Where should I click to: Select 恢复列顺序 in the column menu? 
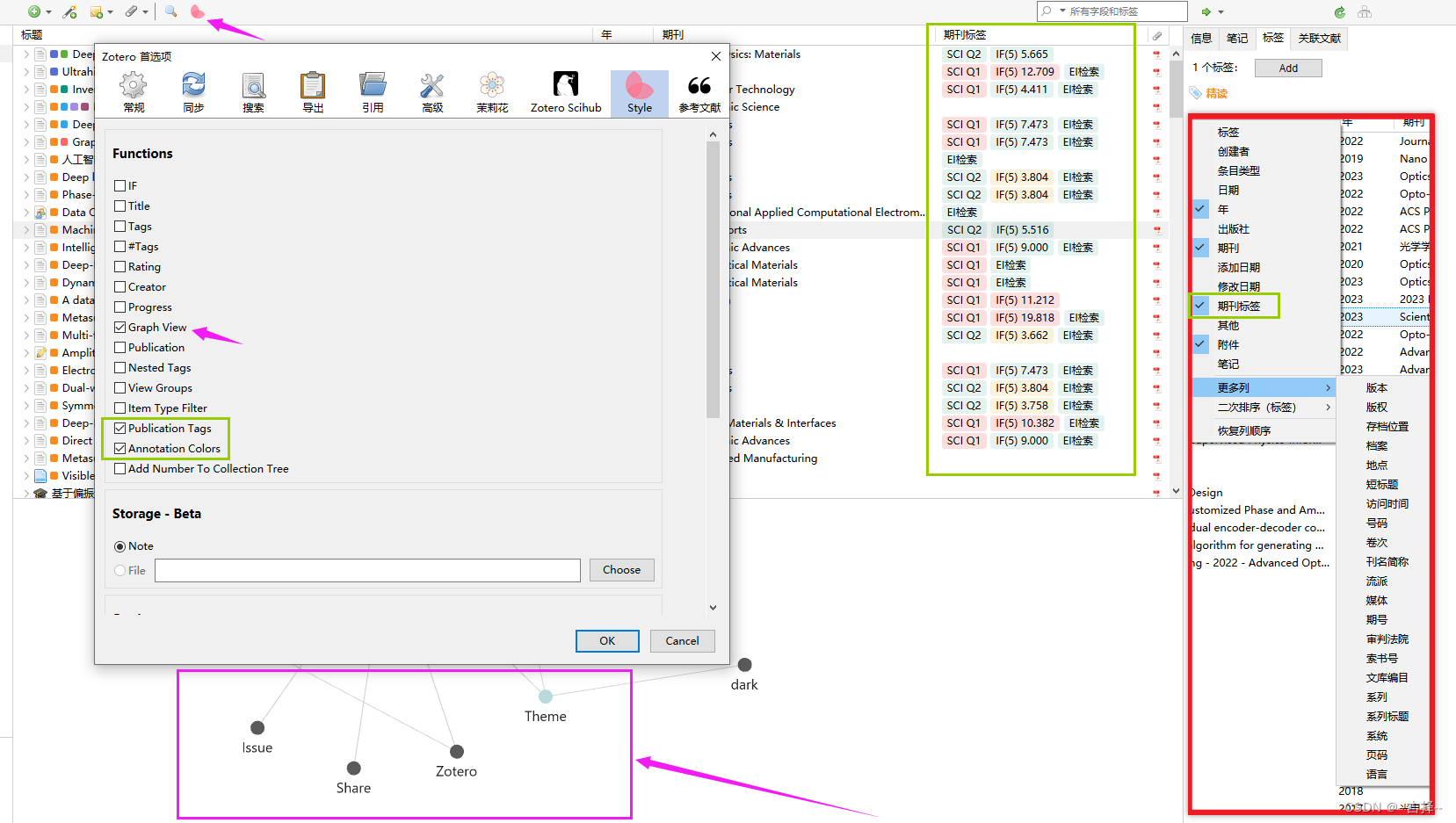tap(1264, 430)
